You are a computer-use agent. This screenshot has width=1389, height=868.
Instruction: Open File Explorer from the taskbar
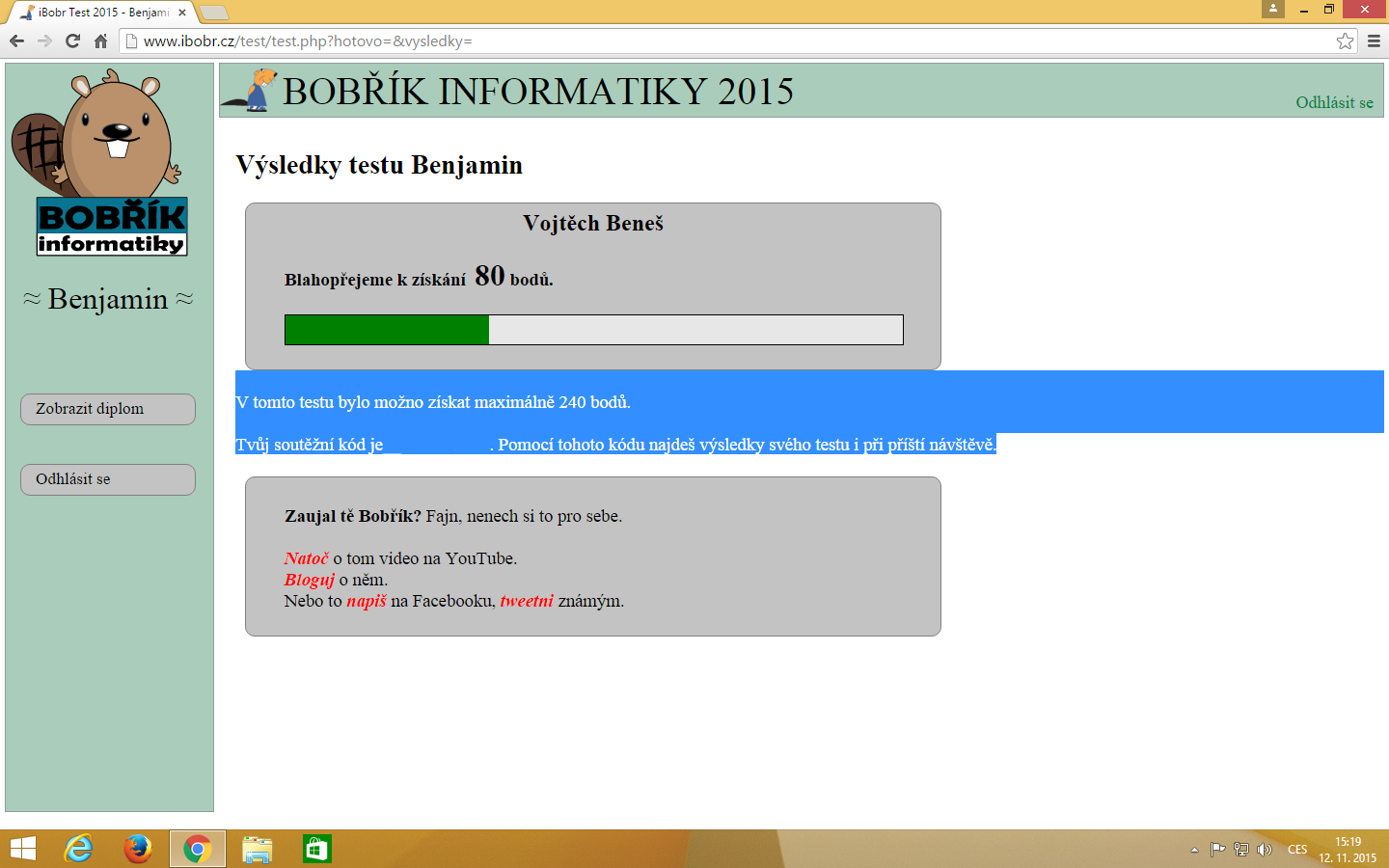pyautogui.click(x=256, y=849)
